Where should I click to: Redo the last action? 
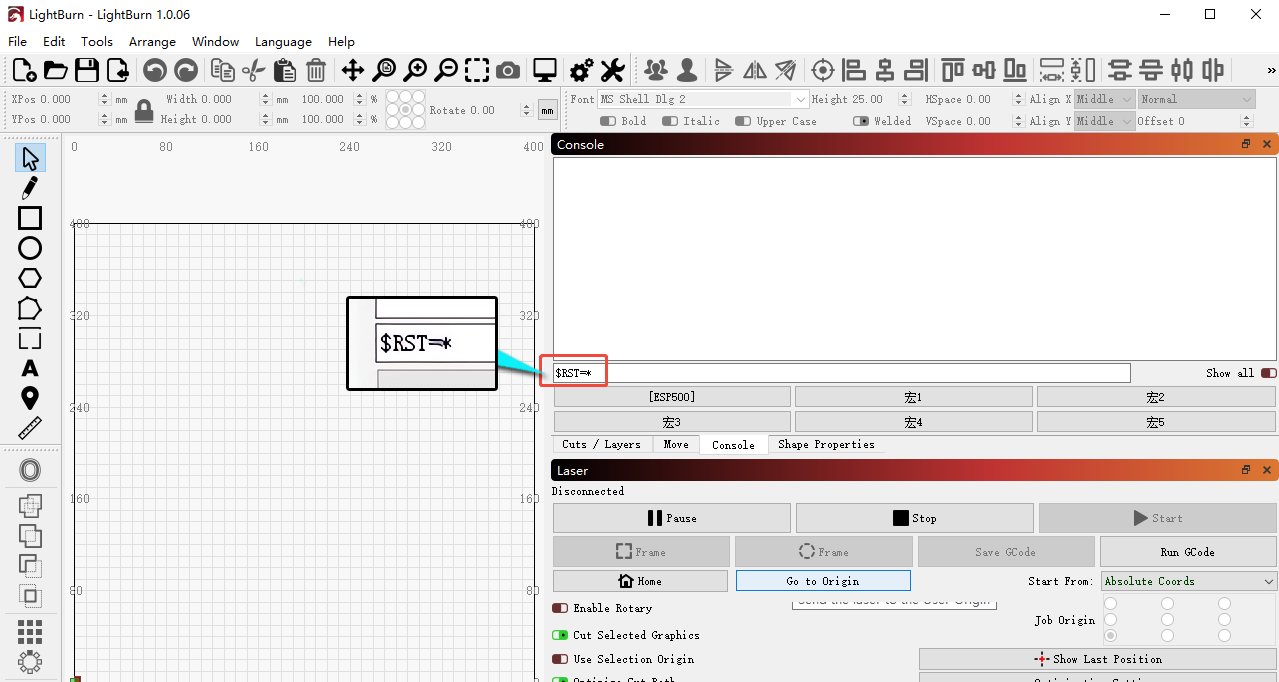[x=186, y=70]
